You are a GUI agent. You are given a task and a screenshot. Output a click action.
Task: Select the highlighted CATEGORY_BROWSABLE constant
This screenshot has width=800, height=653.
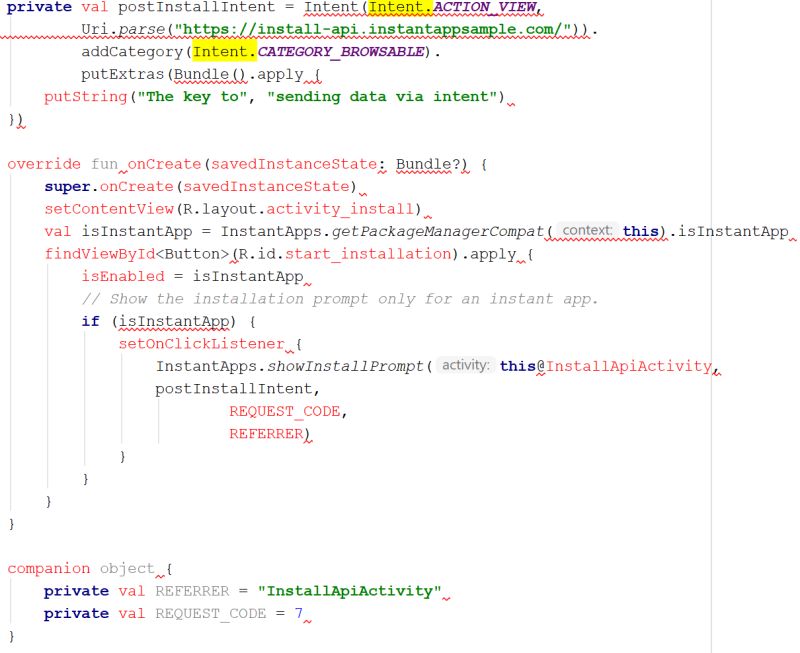click(338, 52)
